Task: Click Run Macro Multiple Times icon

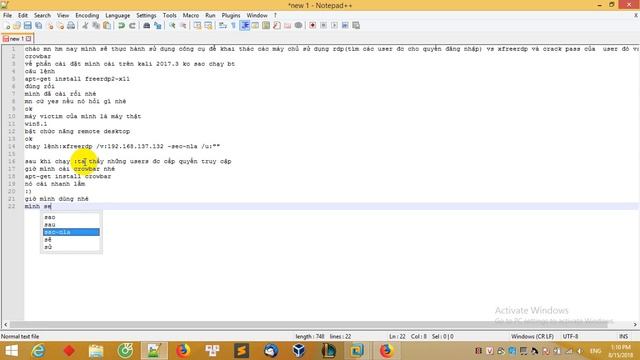Action: point(345,26)
